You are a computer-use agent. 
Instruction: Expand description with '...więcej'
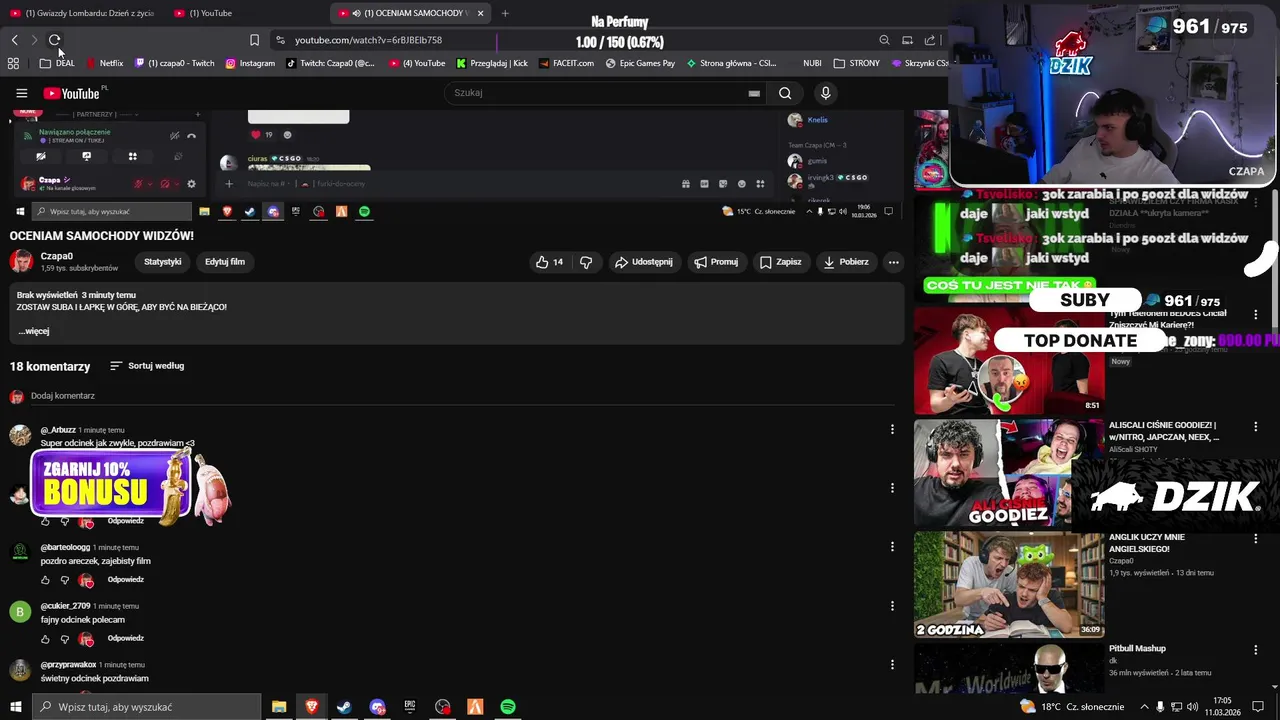(x=33, y=331)
